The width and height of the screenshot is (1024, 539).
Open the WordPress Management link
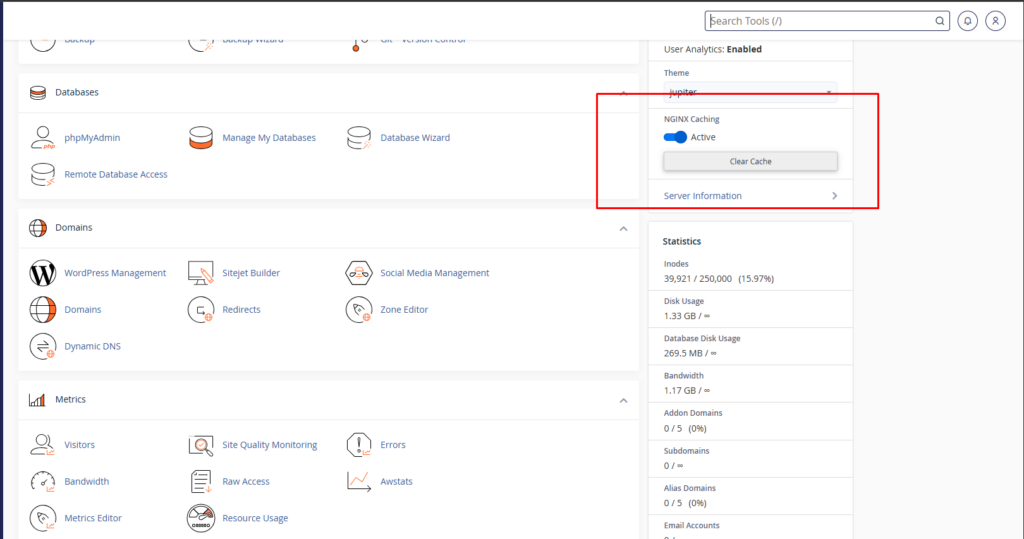[x=115, y=273]
